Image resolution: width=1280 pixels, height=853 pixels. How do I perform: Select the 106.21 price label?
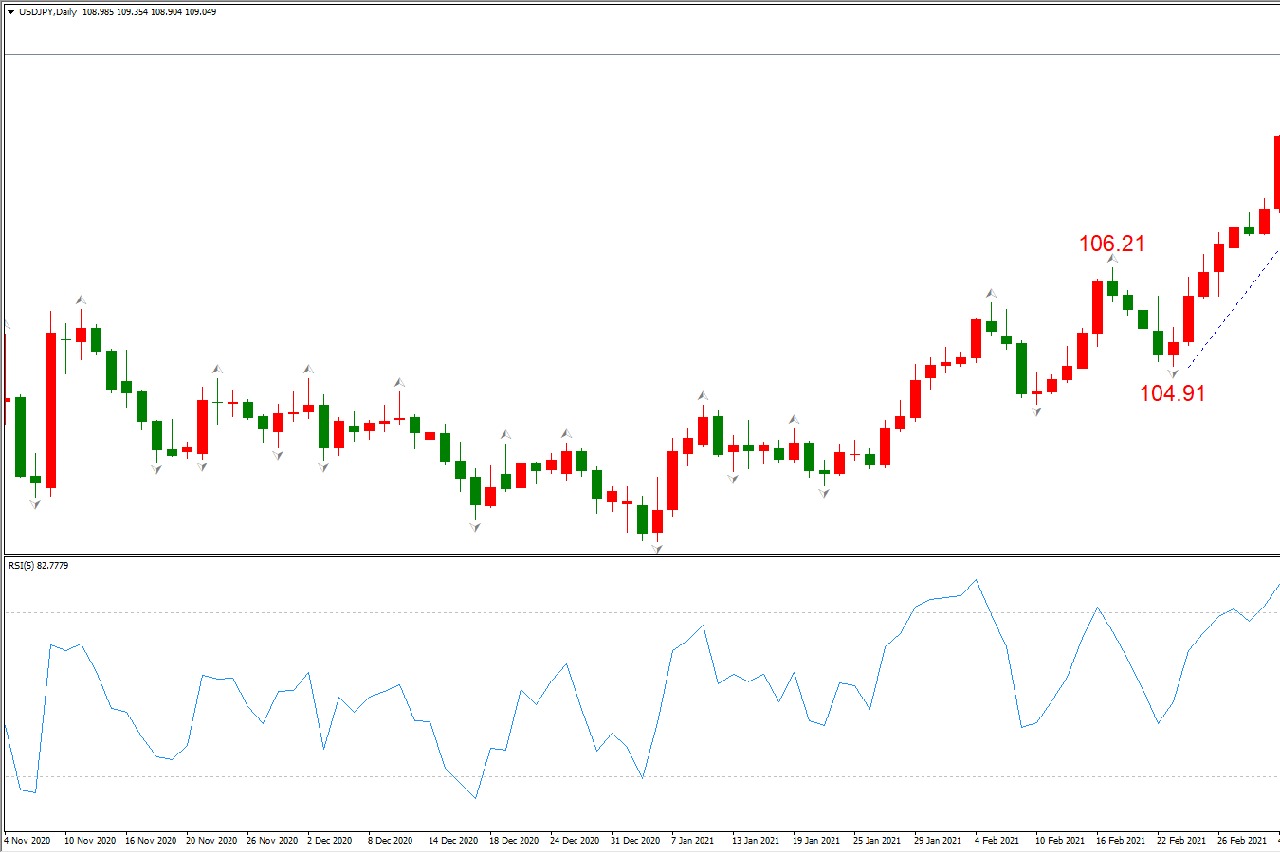[x=1111, y=243]
